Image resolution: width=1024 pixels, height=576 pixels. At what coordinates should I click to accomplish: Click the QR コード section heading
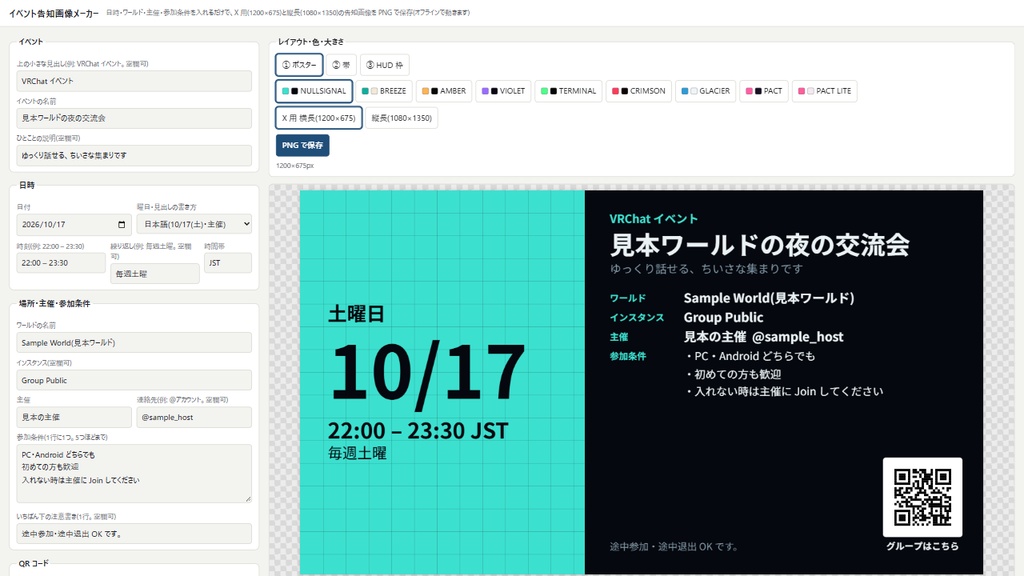point(33,564)
